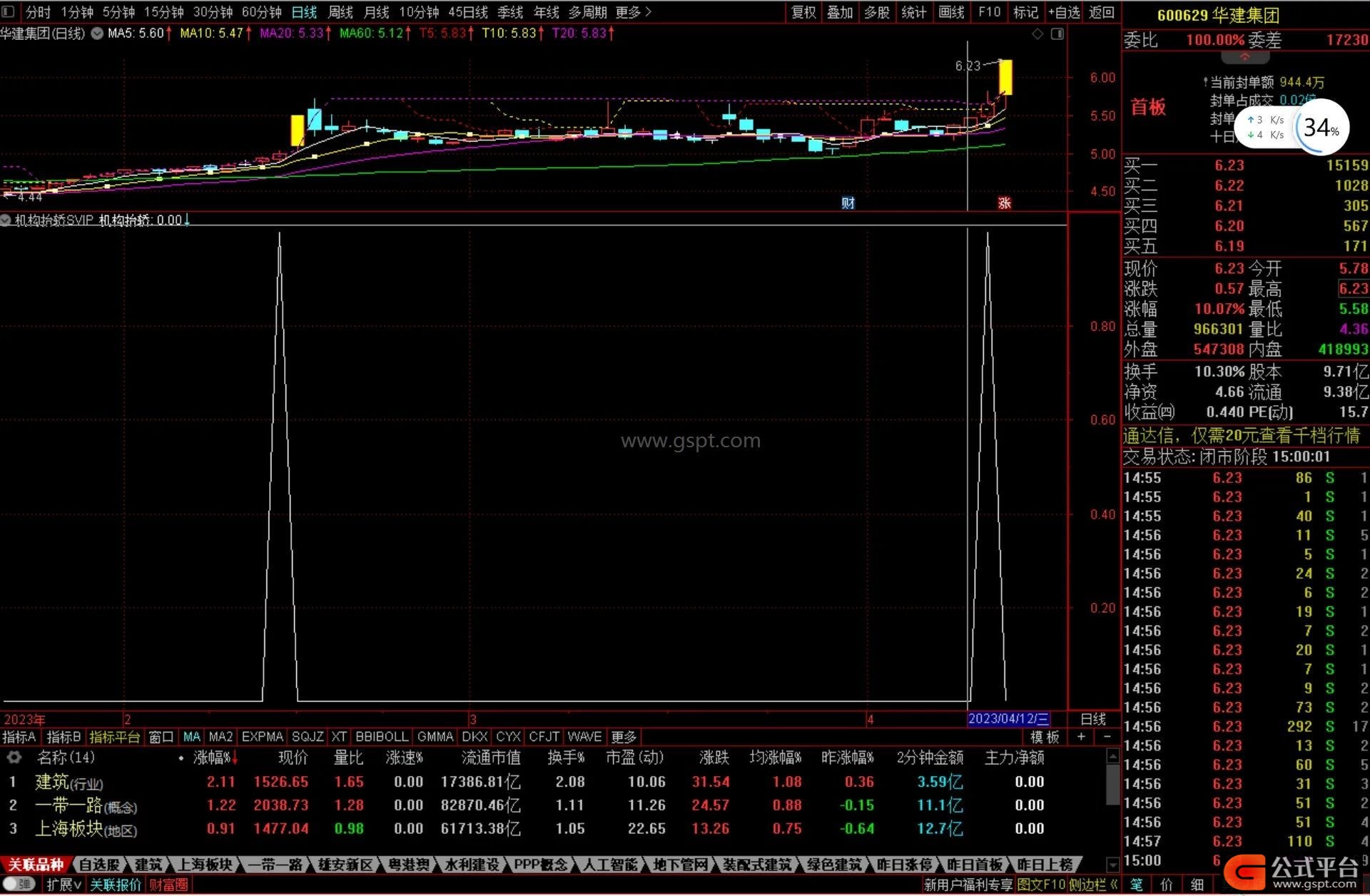Collapse the order panel with red chevron
The height and width of the screenshot is (896, 1370).
pyautogui.click(x=1244, y=56)
